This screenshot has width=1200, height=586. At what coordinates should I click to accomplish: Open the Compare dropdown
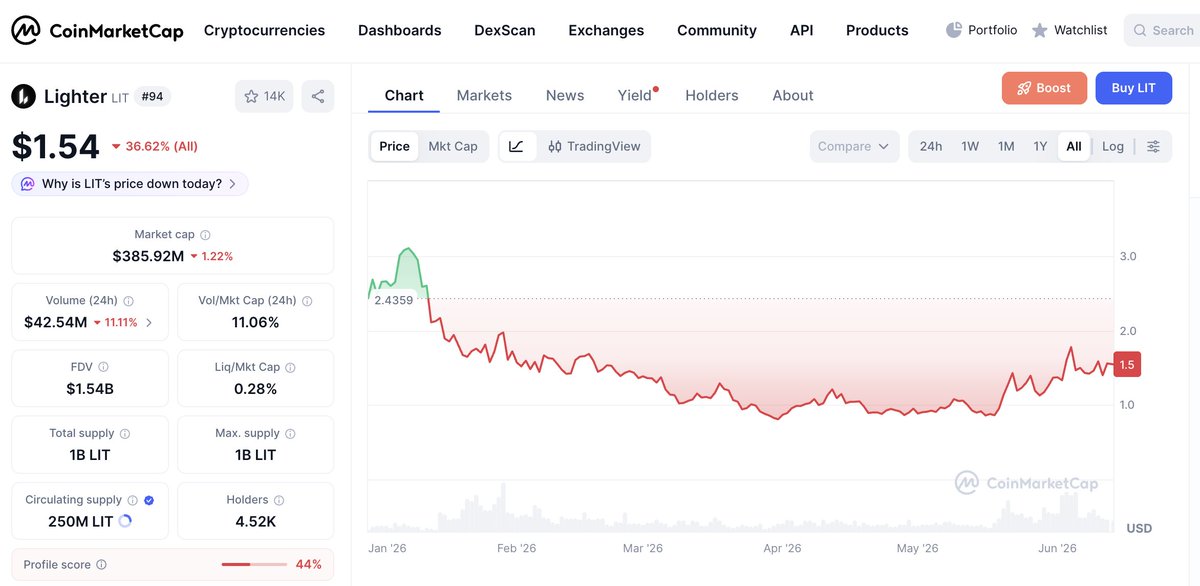[x=854, y=146]
